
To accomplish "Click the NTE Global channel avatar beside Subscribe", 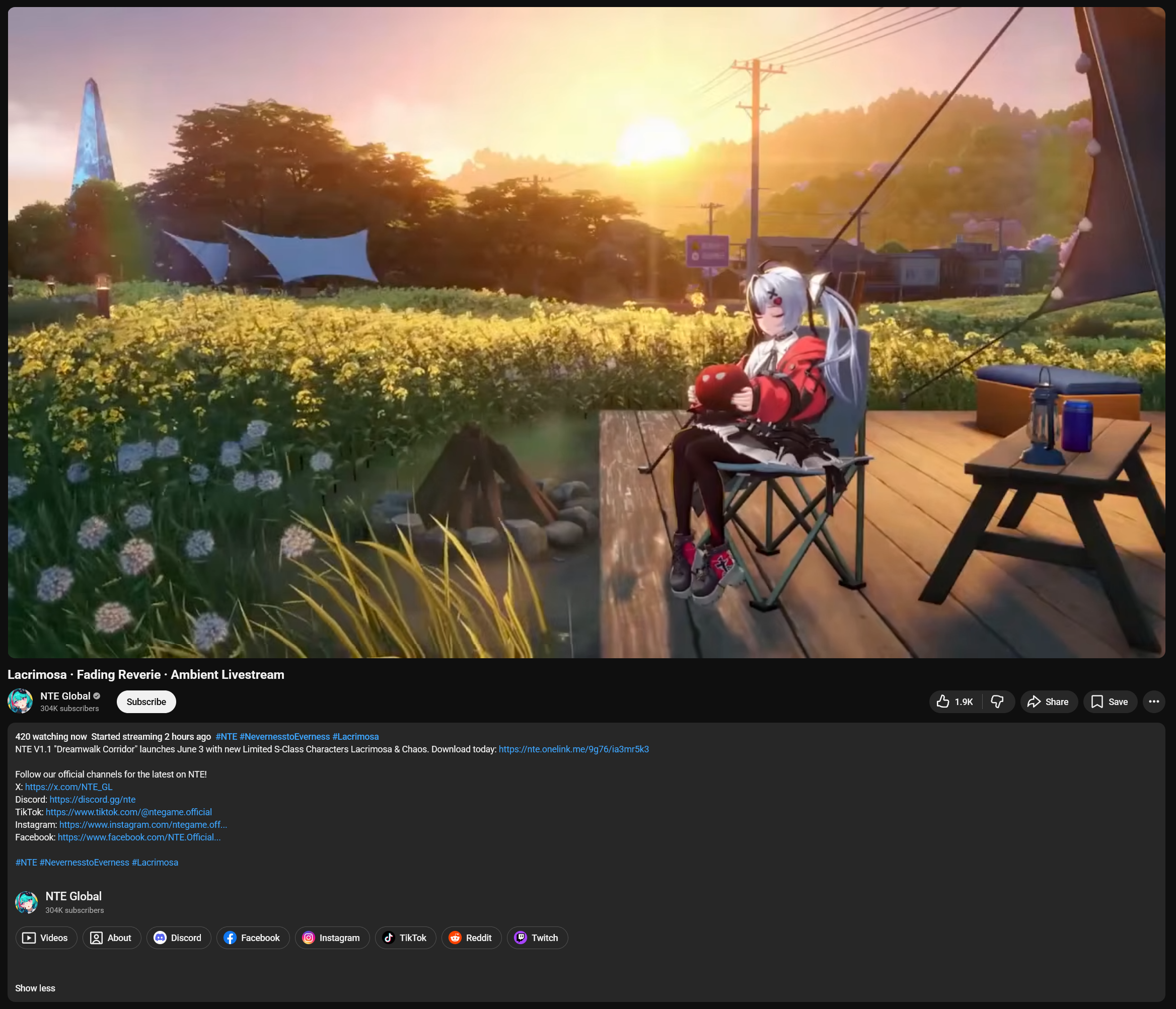I will 20,702.
